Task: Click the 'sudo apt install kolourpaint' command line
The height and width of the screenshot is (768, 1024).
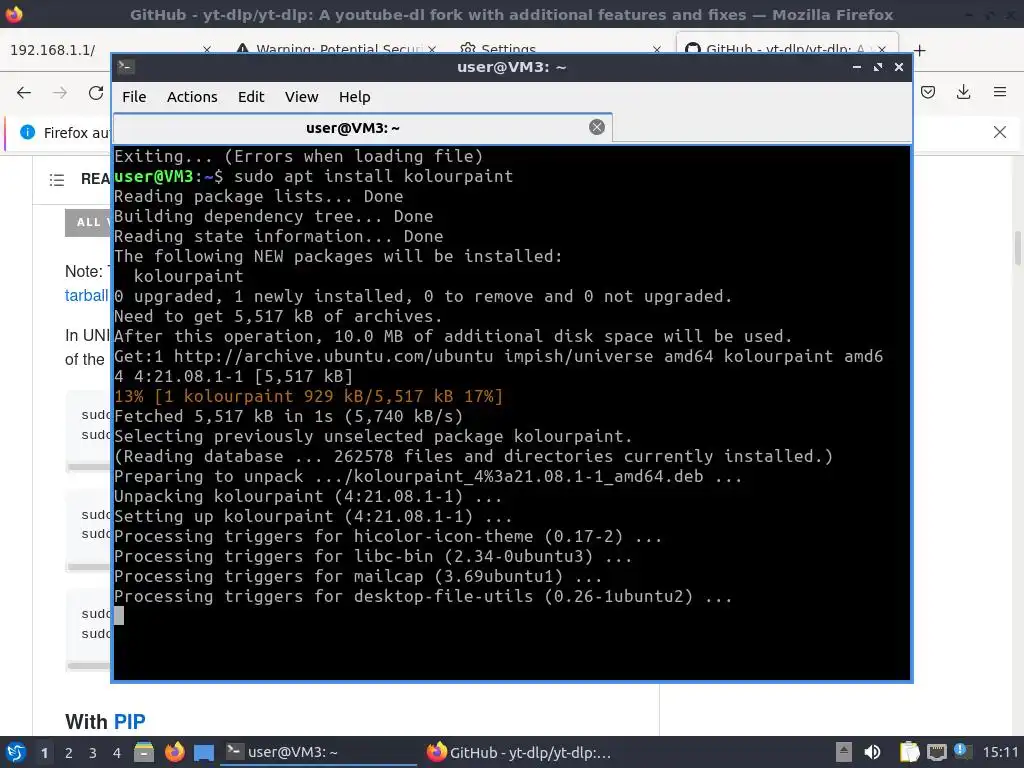Action: [374, 176]
